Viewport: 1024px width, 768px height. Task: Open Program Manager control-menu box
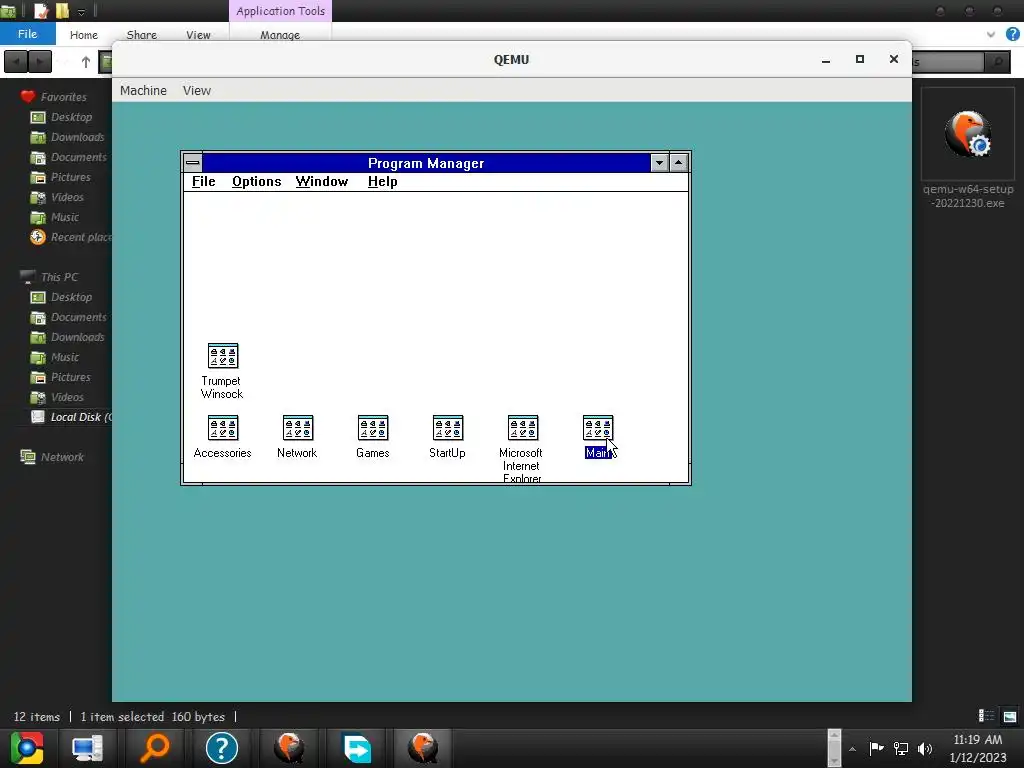point(193,163)
